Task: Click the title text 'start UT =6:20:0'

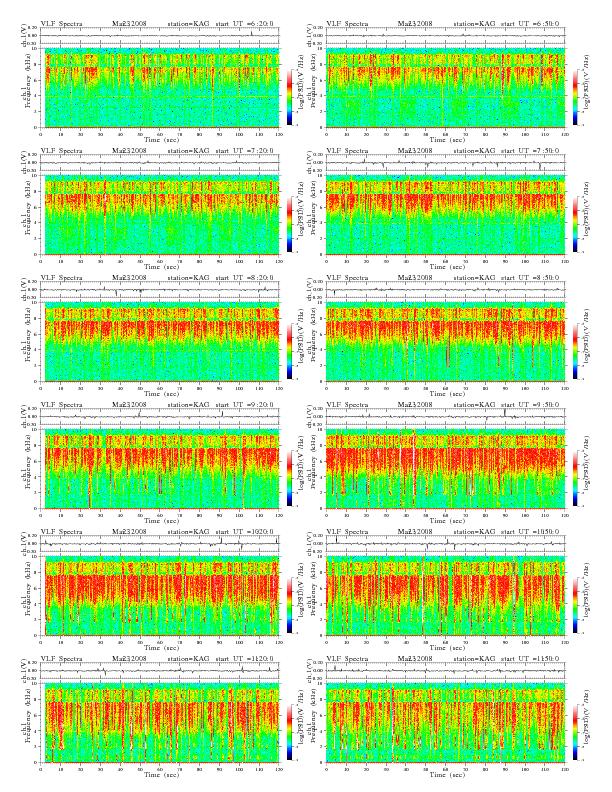Action: click(244, 23)
